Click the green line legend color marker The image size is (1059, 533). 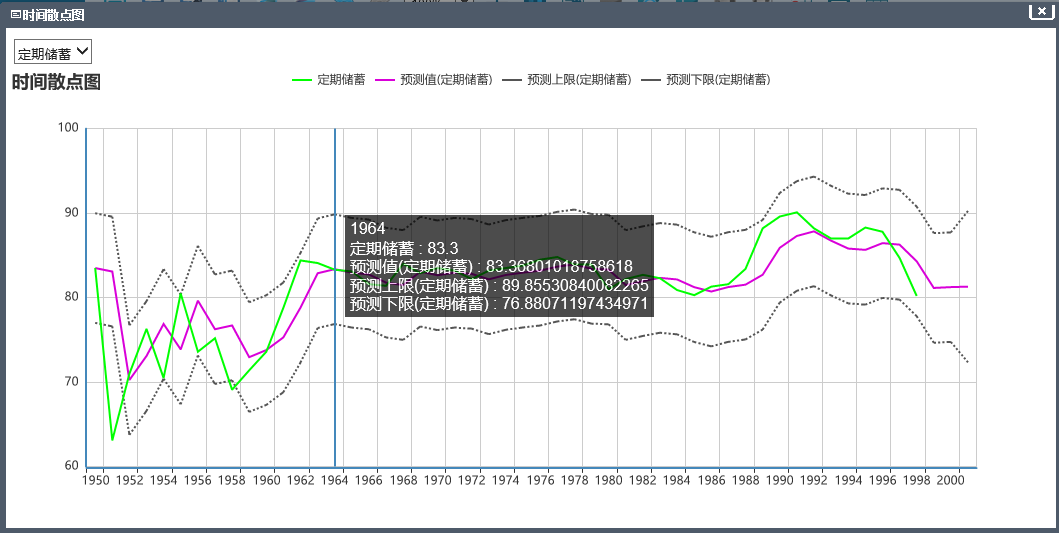click(x=301, y=80)
